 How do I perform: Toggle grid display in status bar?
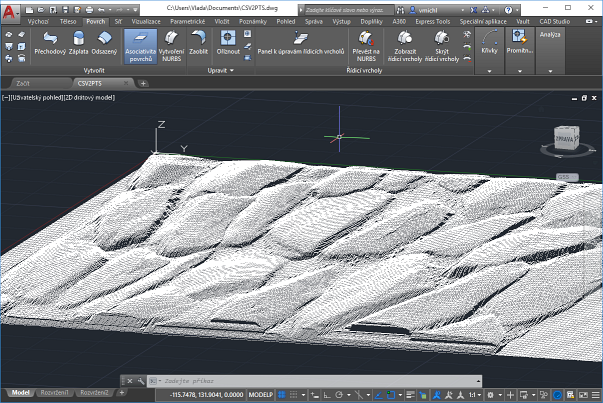coord(283,394)
